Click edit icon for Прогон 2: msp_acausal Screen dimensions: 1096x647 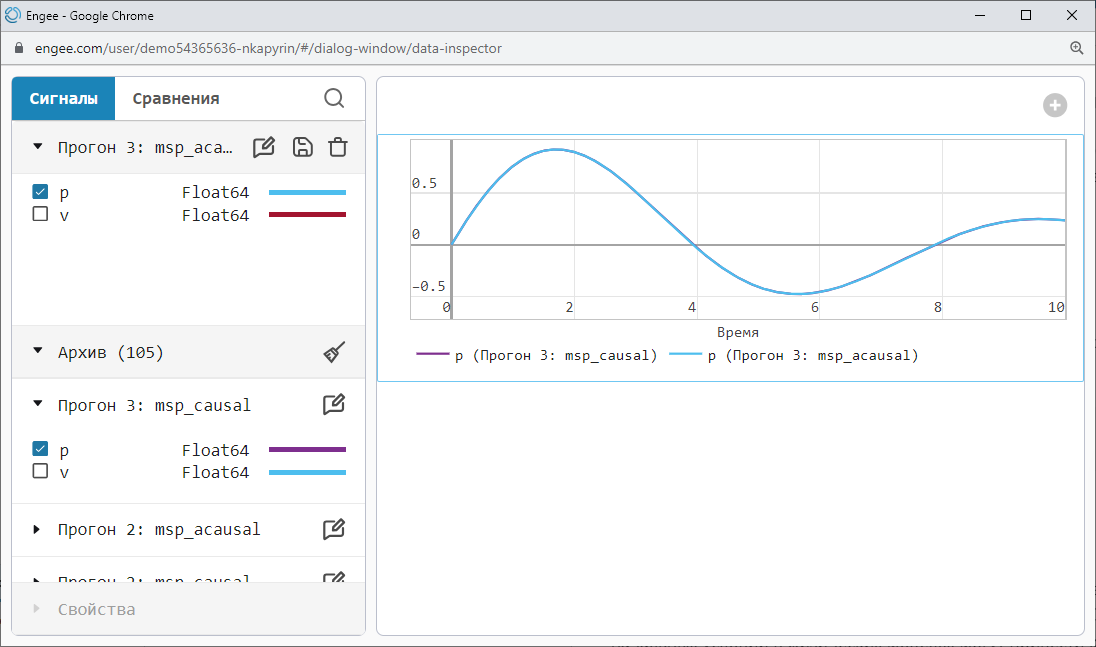(334, 529)
